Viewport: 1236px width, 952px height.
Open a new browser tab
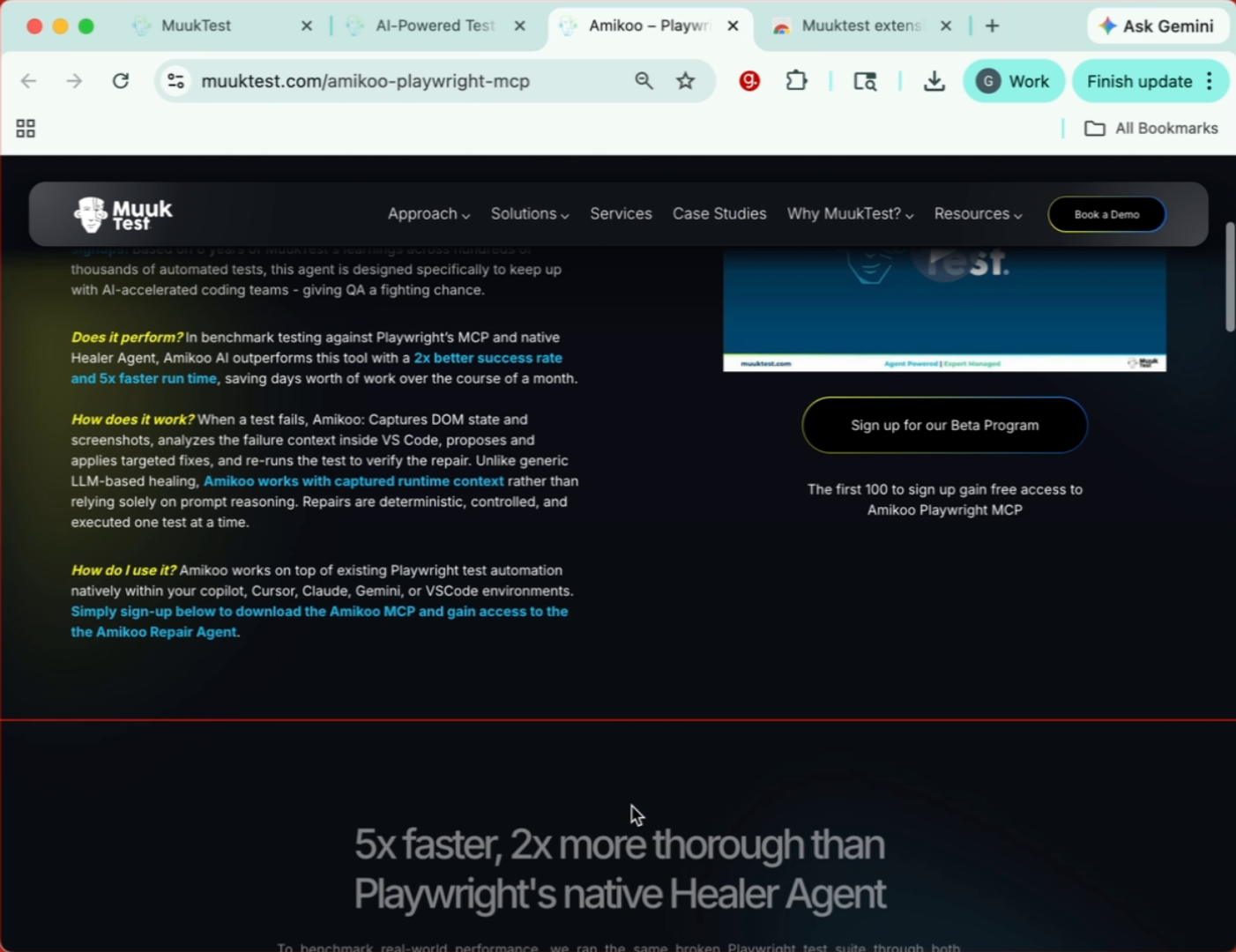point(993,26)
